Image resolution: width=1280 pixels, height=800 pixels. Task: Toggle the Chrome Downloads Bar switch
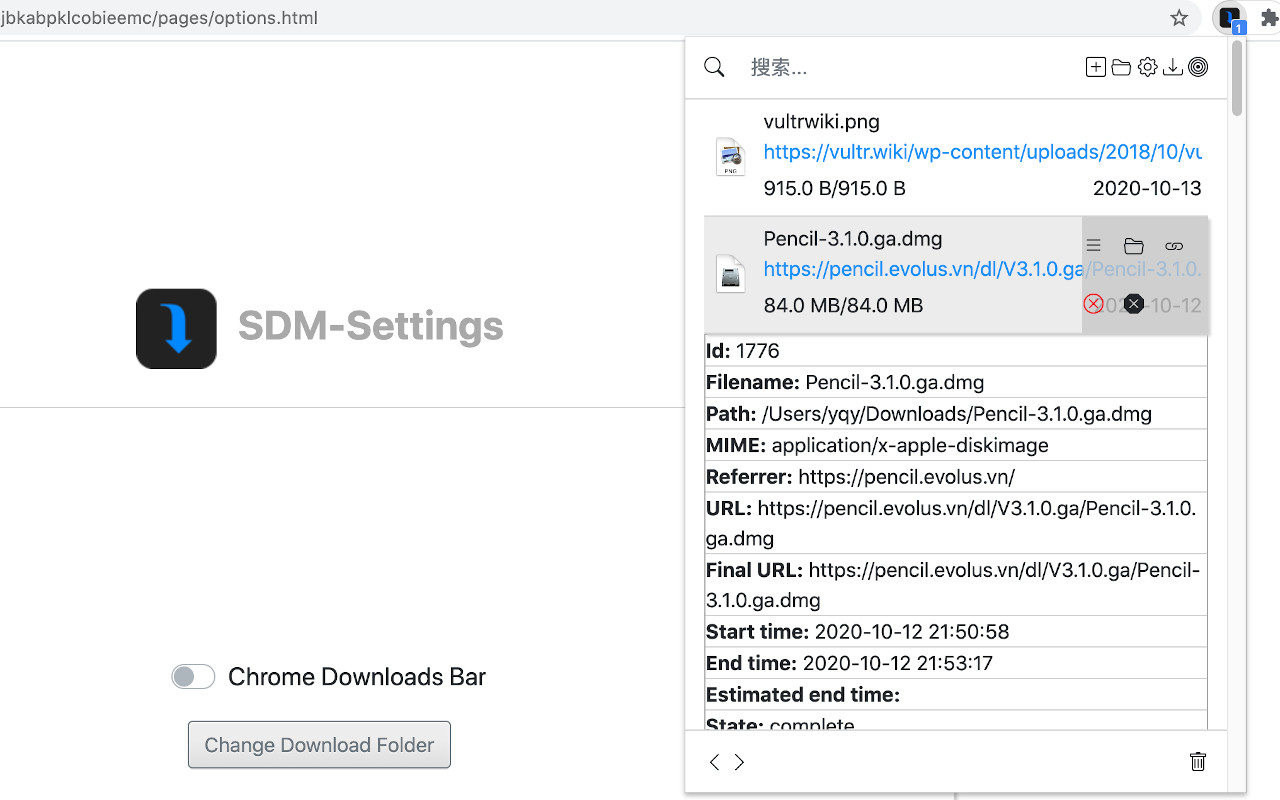(193, 677)
